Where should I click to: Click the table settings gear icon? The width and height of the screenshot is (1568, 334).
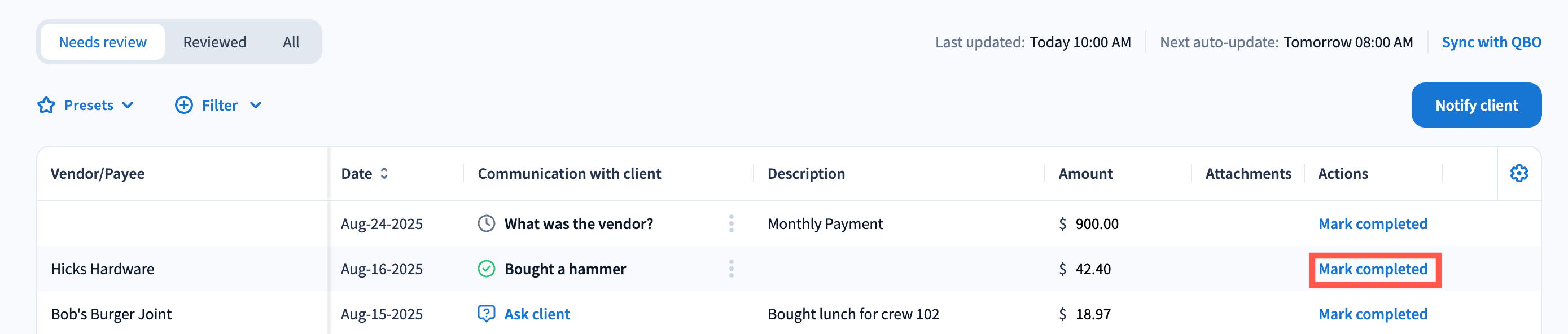pos(1518,173)
